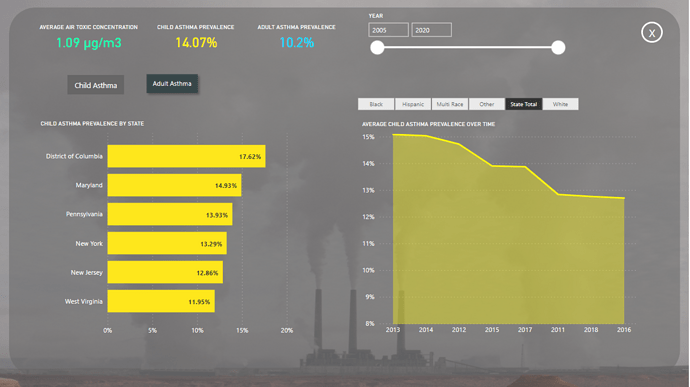Click the end year field showing 2020

pos(432,30)
